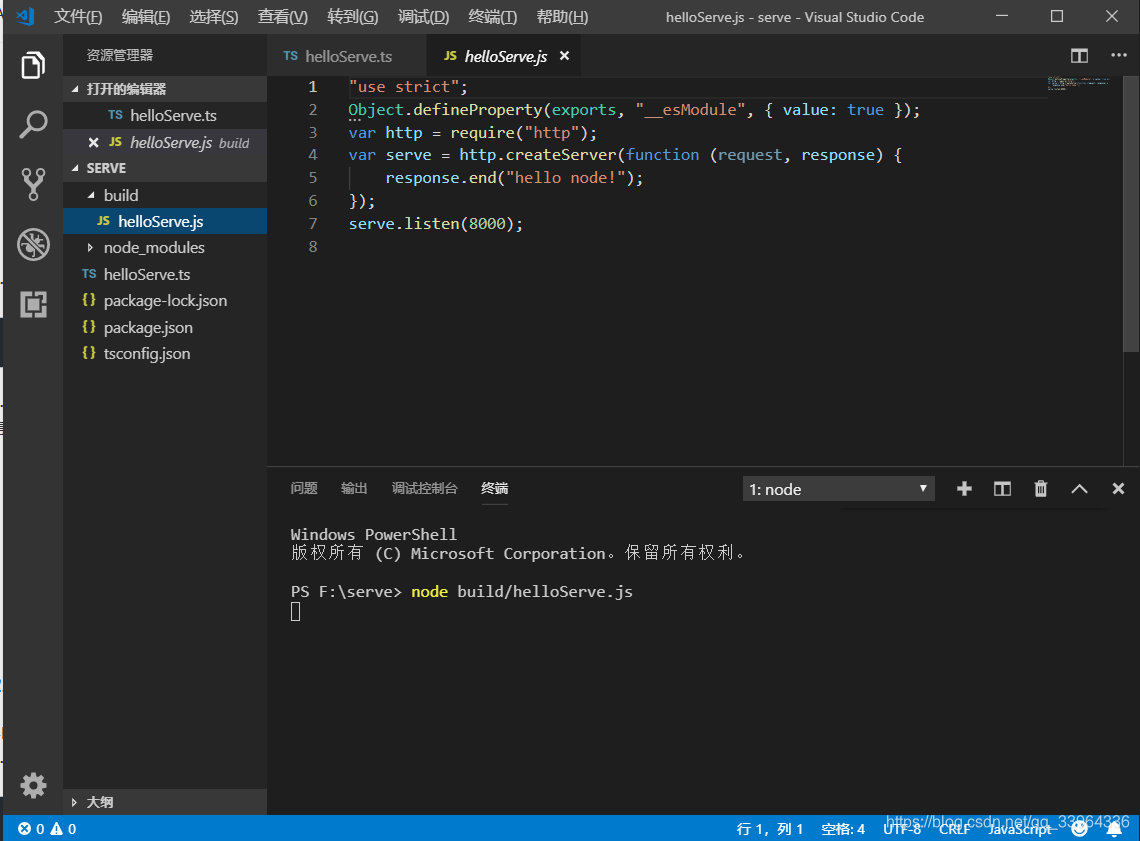
Task: Create a new terminal with plus icon
Action: [x=964, y=488]
